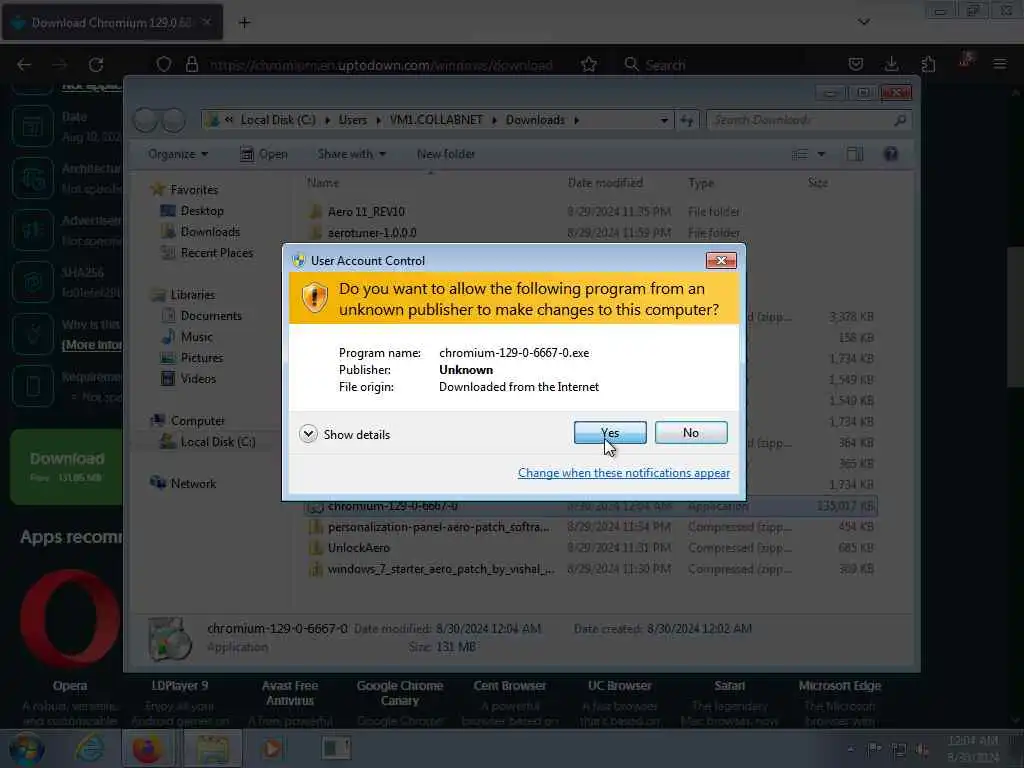This screenshot has width=1024, height=768.
Task: Select the UnlockAero zip file
Action: pyautogui.click(x=590, y=548)
